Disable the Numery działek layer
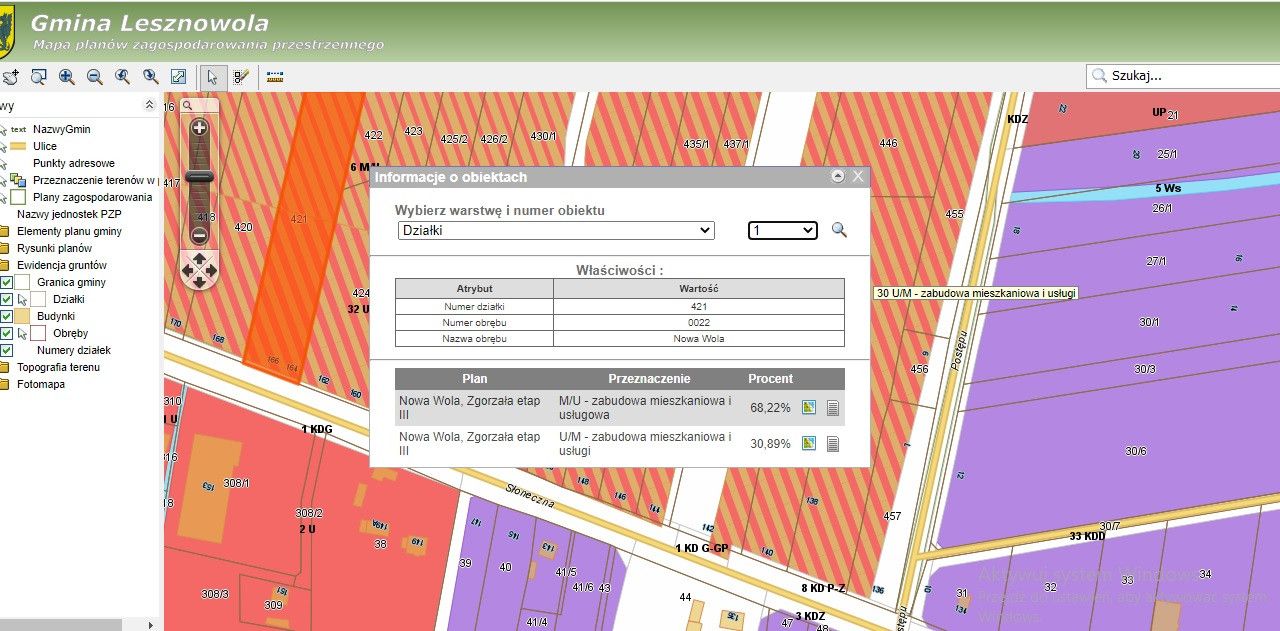 tap(7, 351)
